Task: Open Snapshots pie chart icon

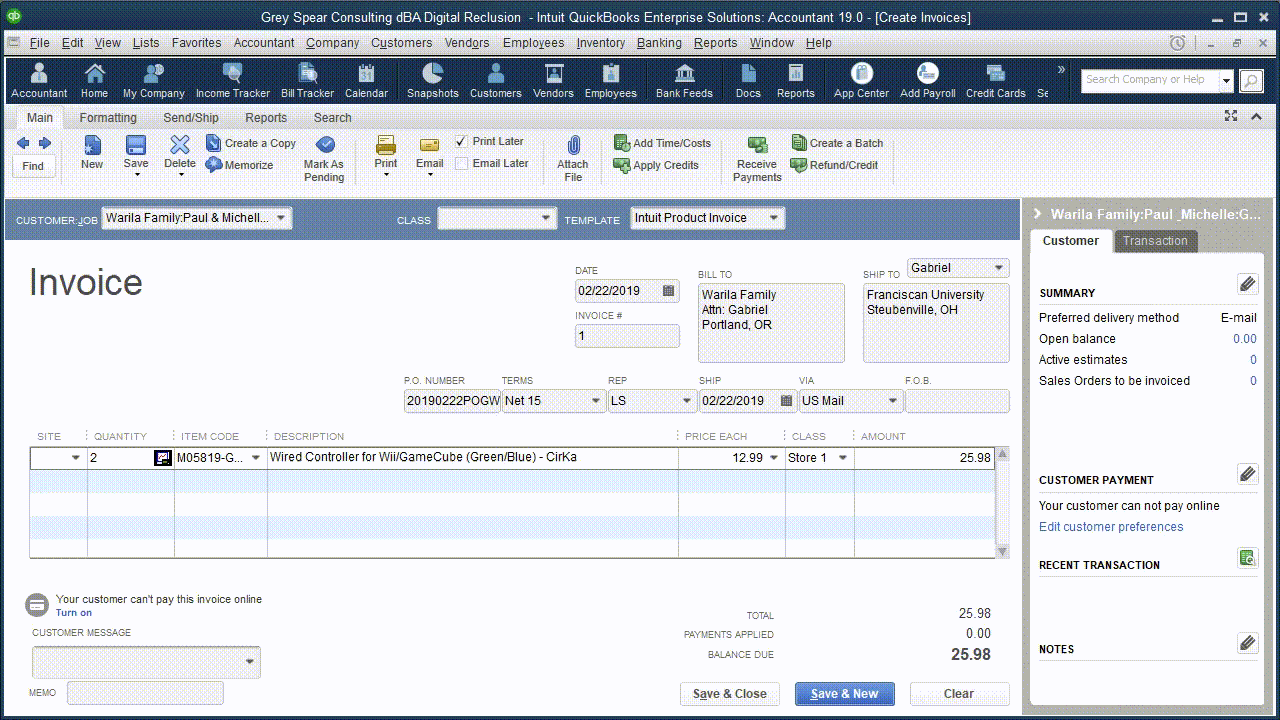Action: click(x=432, y=80)
